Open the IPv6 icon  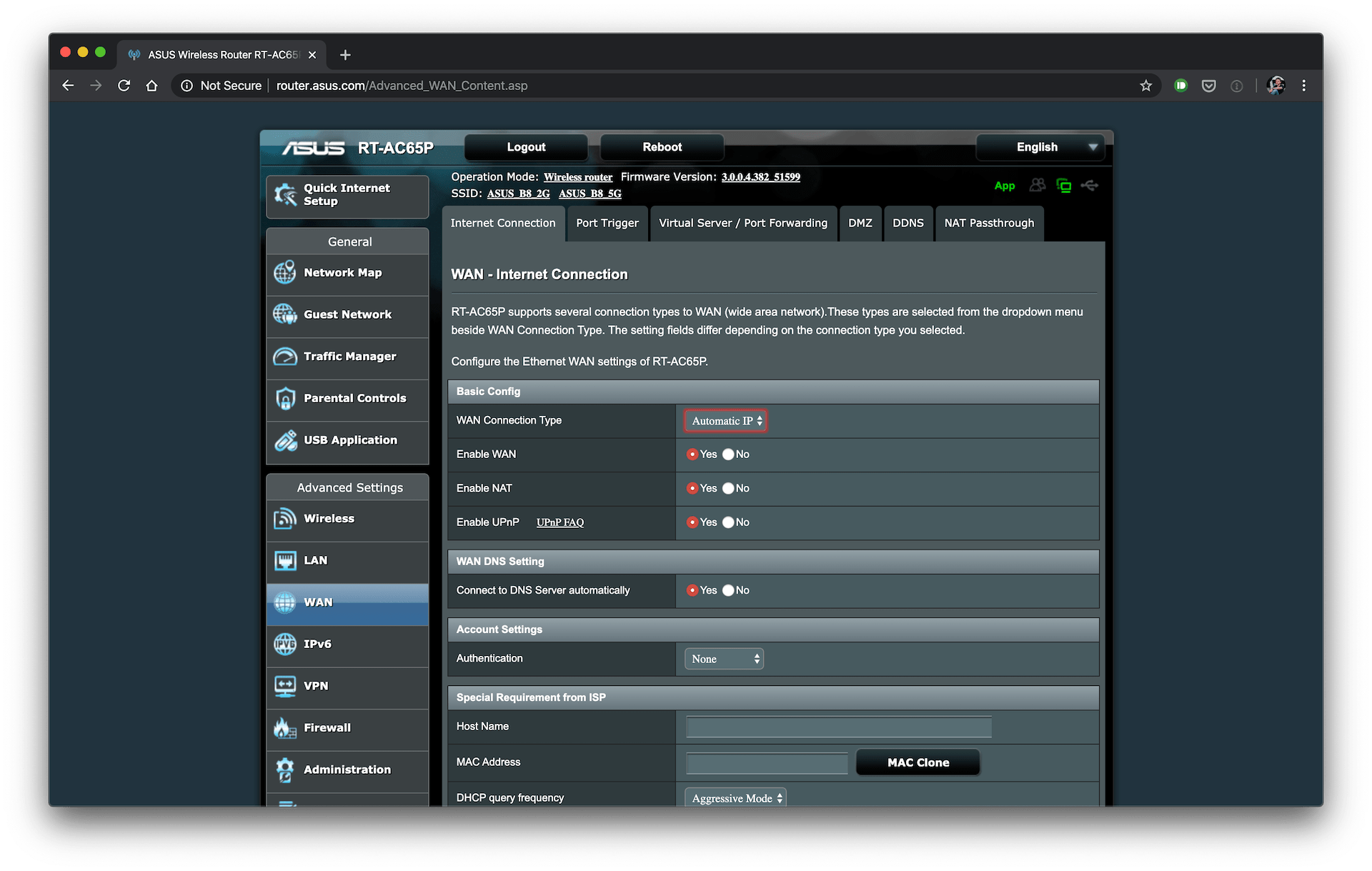[x=285, y=644]
